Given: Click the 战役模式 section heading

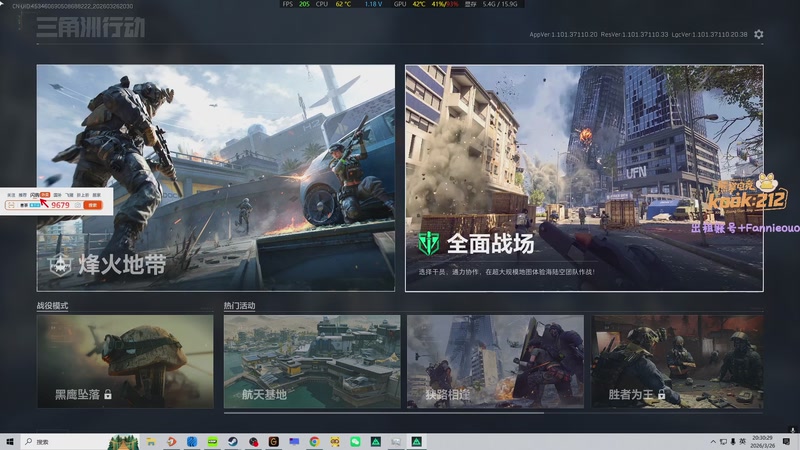Looking at the screenshot, I should [52, 306].
